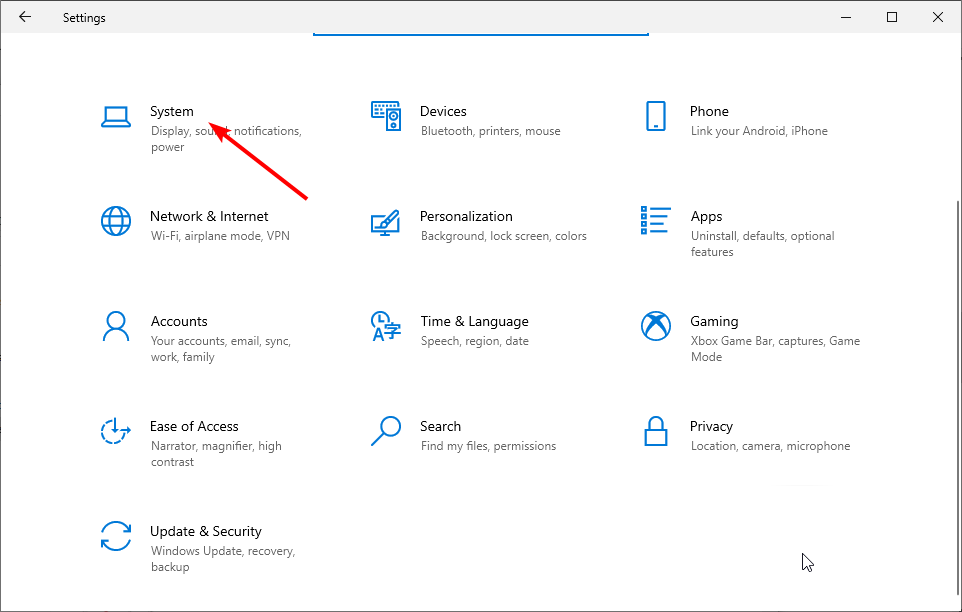Open Update & Security text label
Screen dimensions: 962x612
(205, 531)
